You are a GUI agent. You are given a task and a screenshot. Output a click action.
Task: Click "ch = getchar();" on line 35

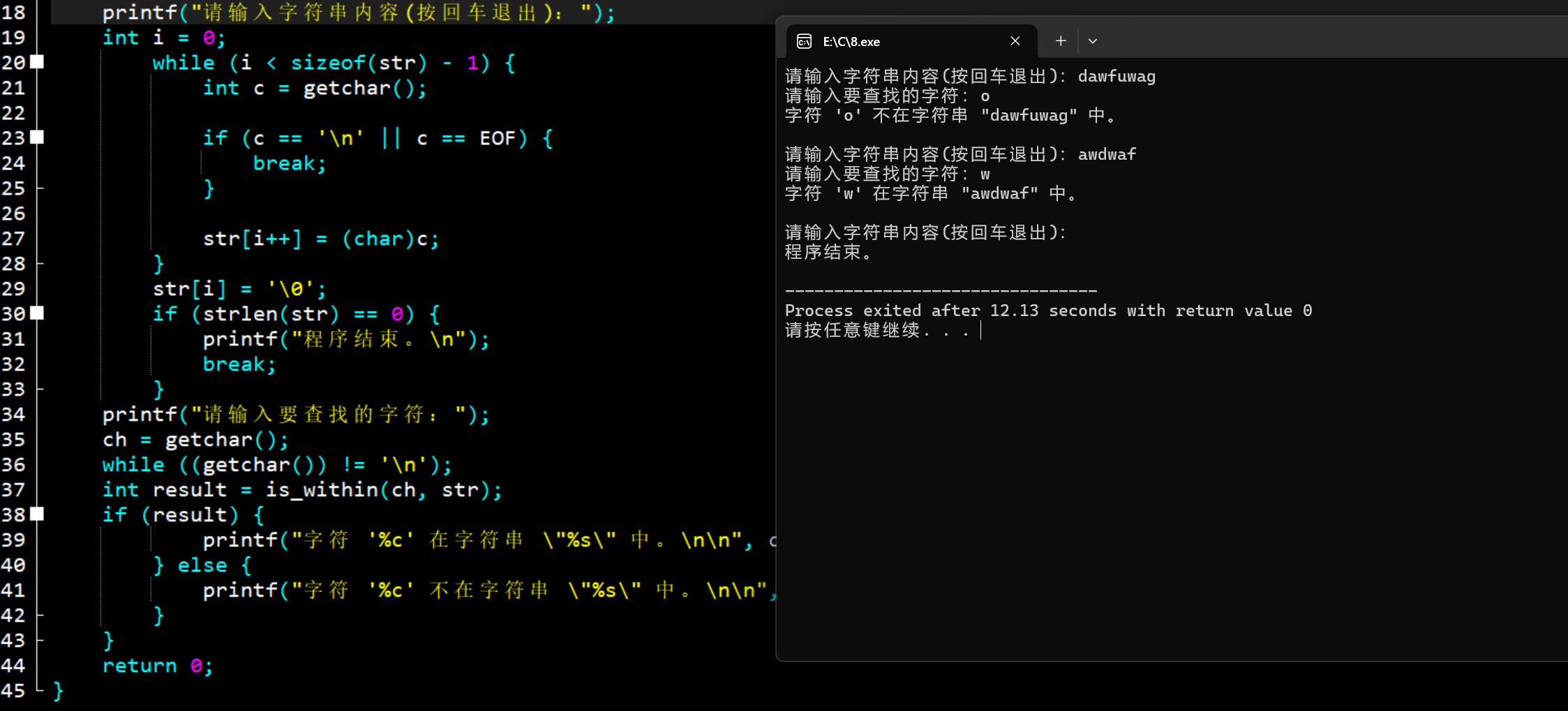(x=195, y=440)
